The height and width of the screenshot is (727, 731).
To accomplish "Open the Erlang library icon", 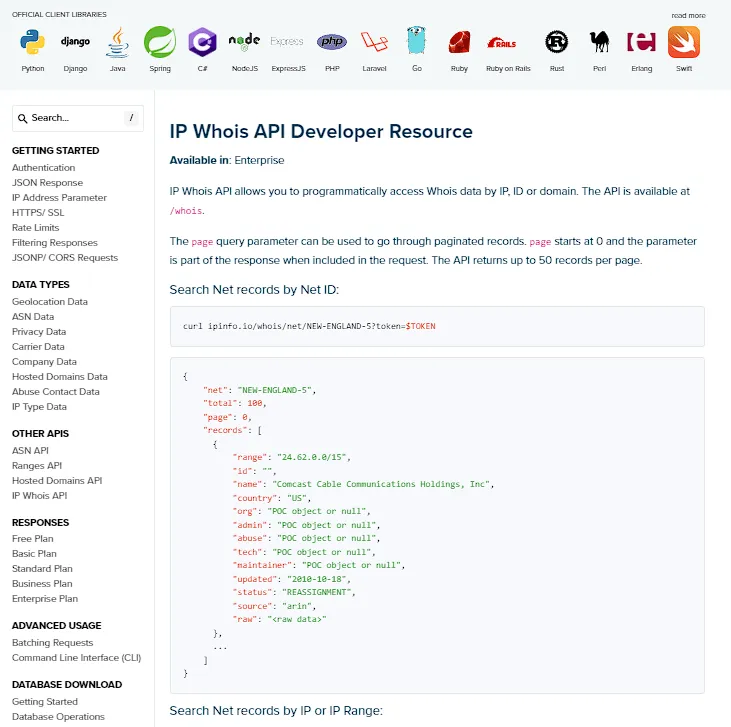I will pos(641,42).
